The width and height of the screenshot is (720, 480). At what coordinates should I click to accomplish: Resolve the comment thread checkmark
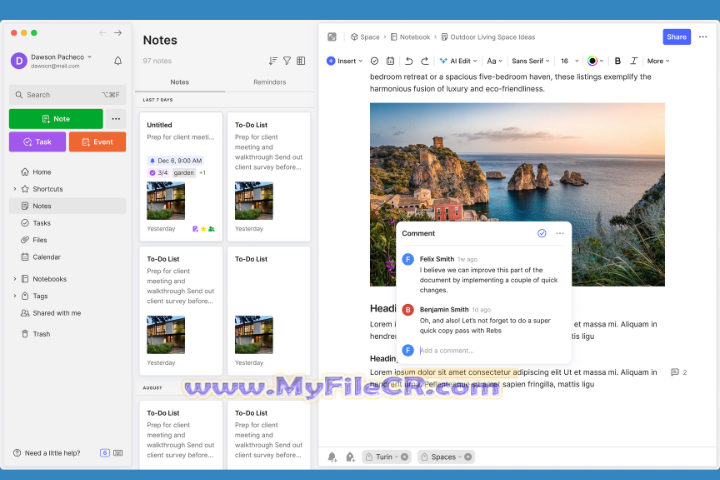pos(542,233)
